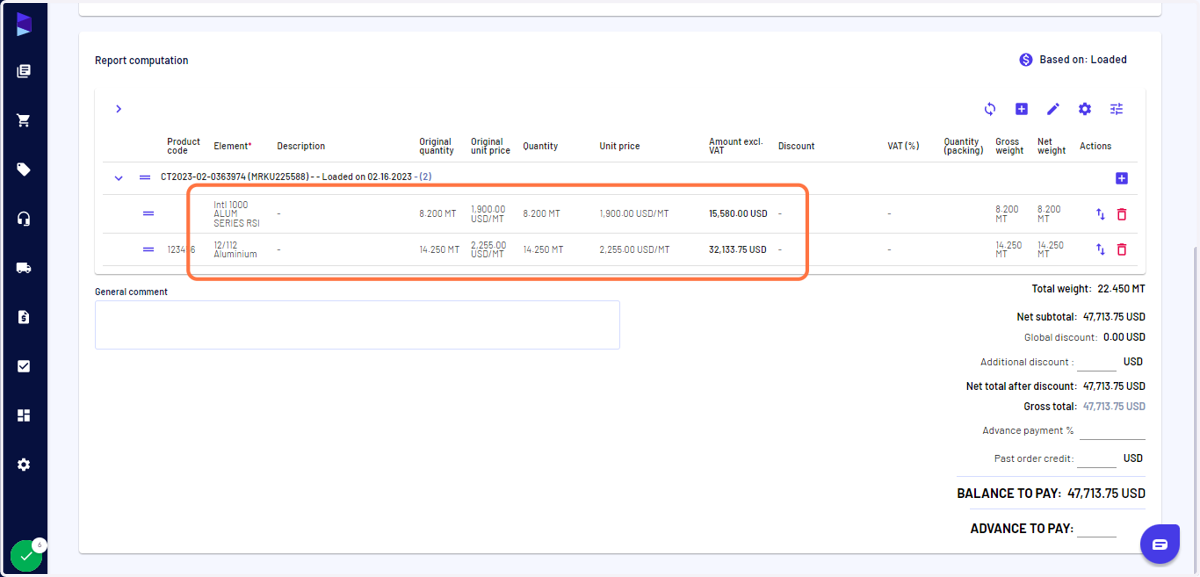Click the Description column header
This screenshot has height=577, width=1200.
[301, 146]
